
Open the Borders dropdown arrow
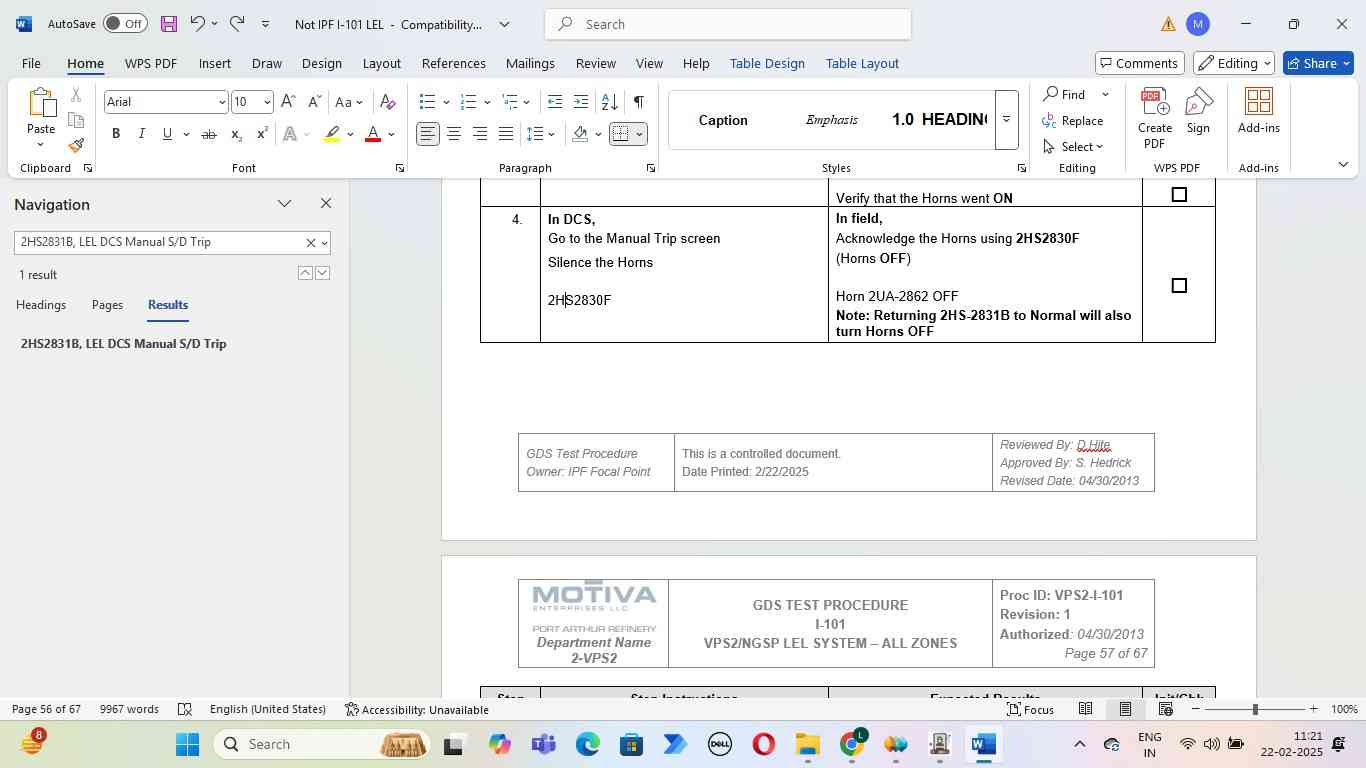(x=640, y=134)
